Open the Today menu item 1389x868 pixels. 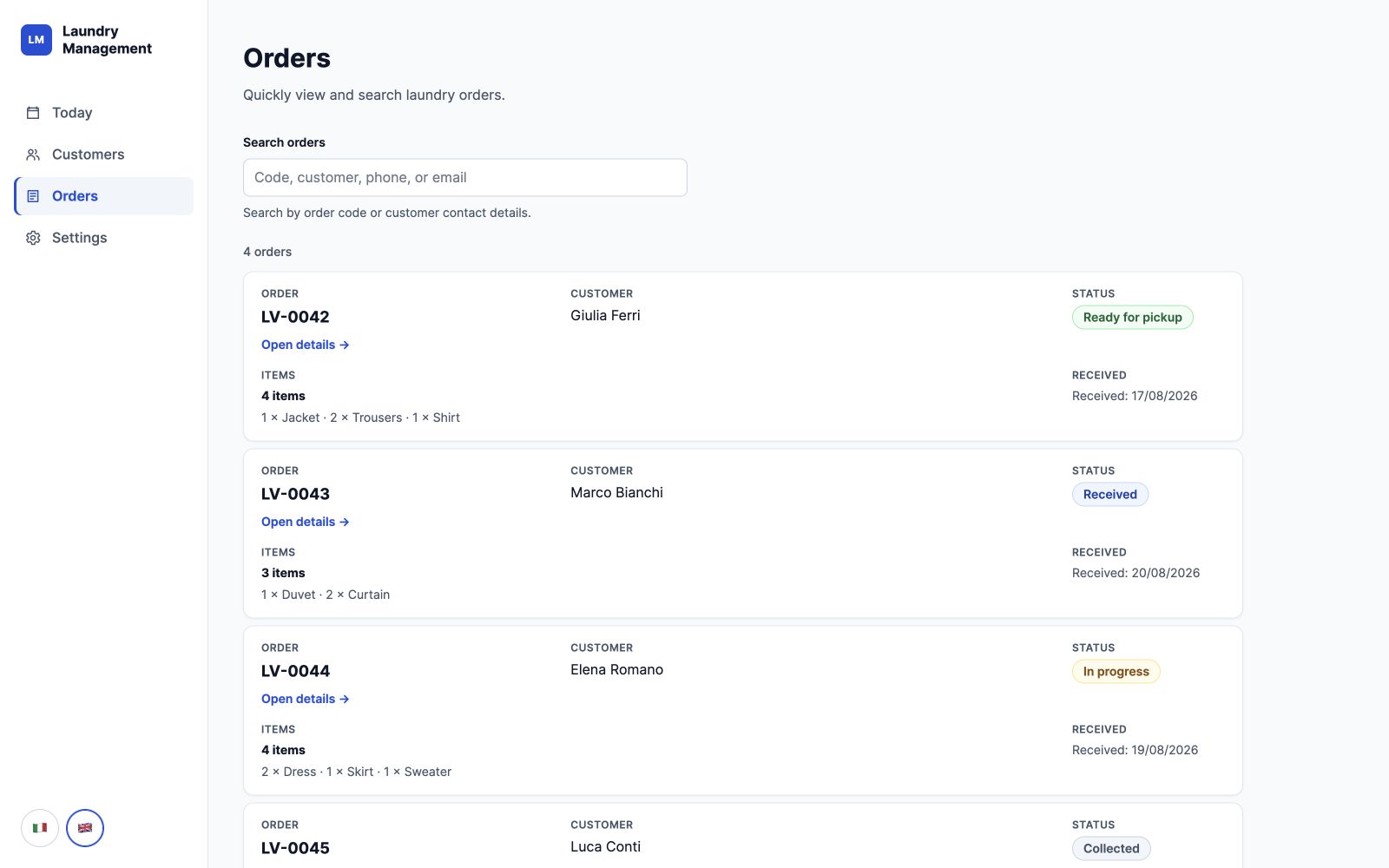[x=104, y=113]
